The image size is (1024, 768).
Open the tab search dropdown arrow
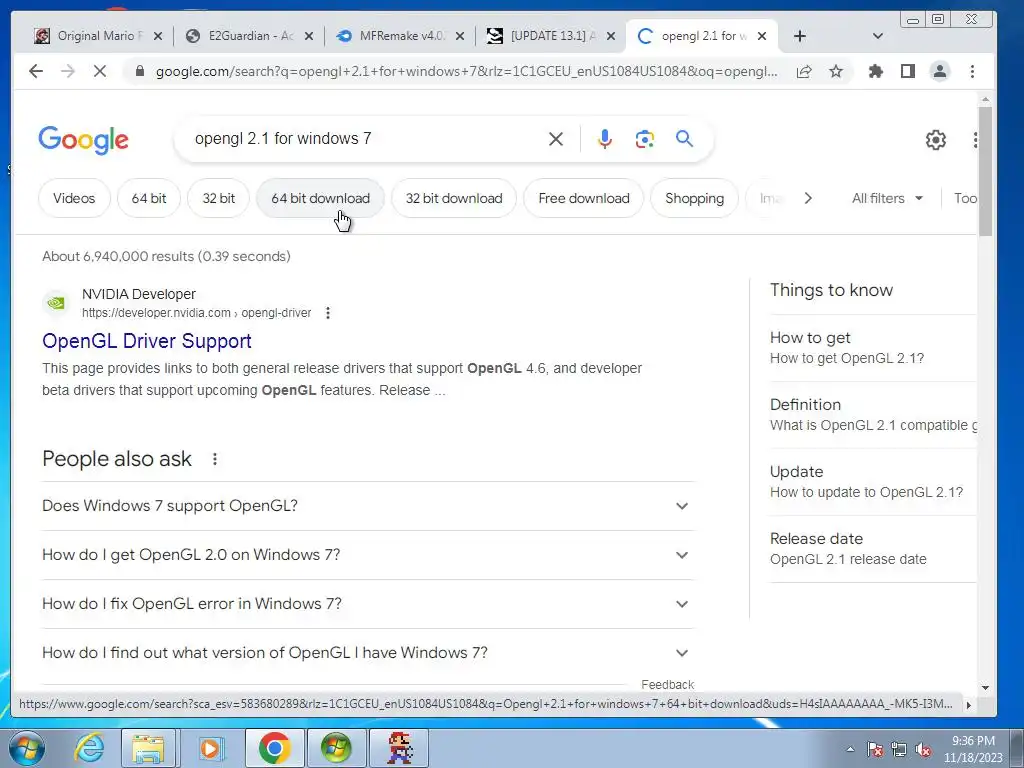tap(878, 36)
